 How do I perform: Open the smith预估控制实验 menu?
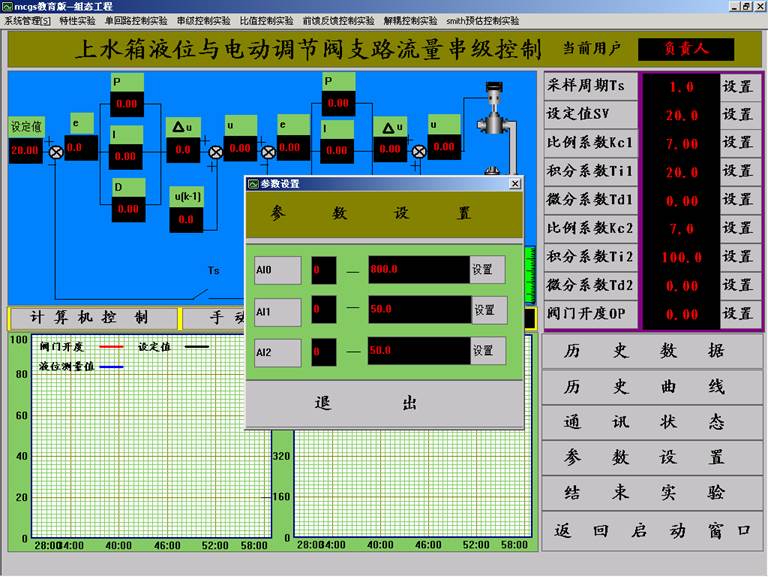pyautogui.click(x=483, y=20)
